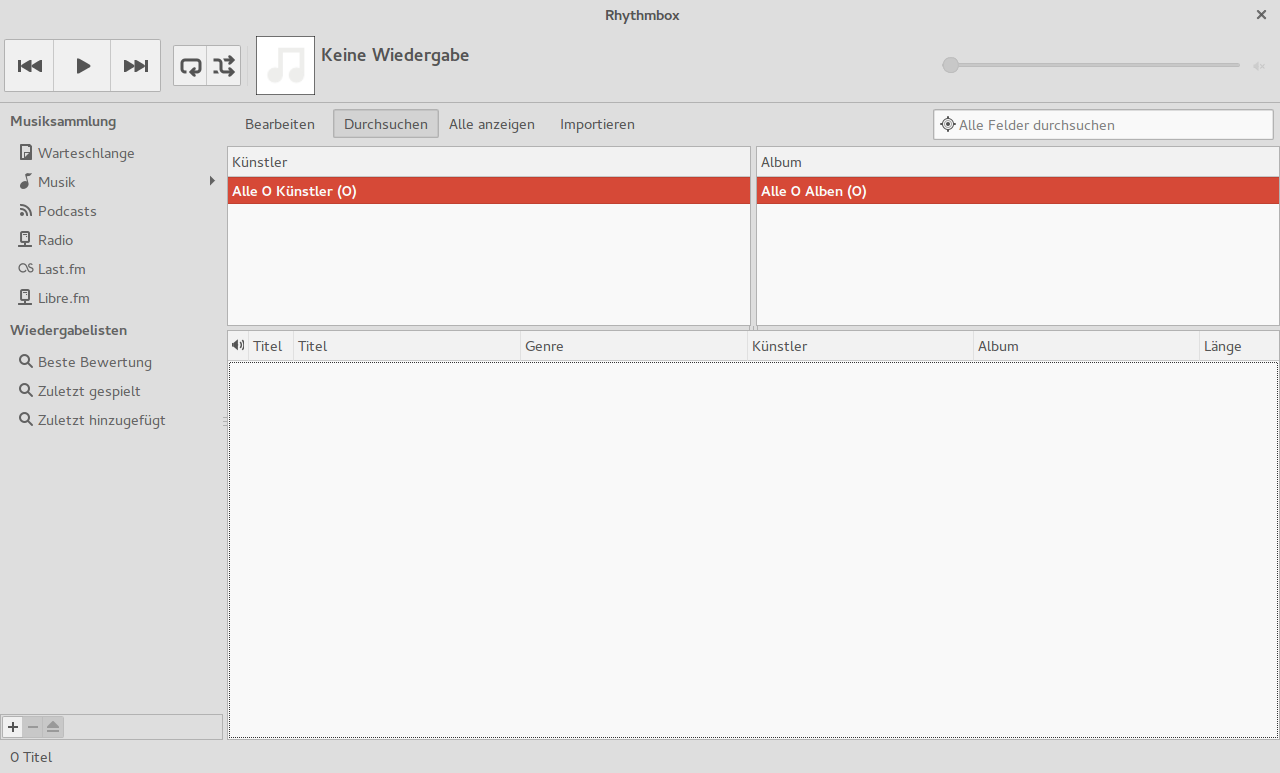This screenshot has height=773, width=1280.
Task: Toggle the Durchsuchen browse button
Action: coord(386,124)
